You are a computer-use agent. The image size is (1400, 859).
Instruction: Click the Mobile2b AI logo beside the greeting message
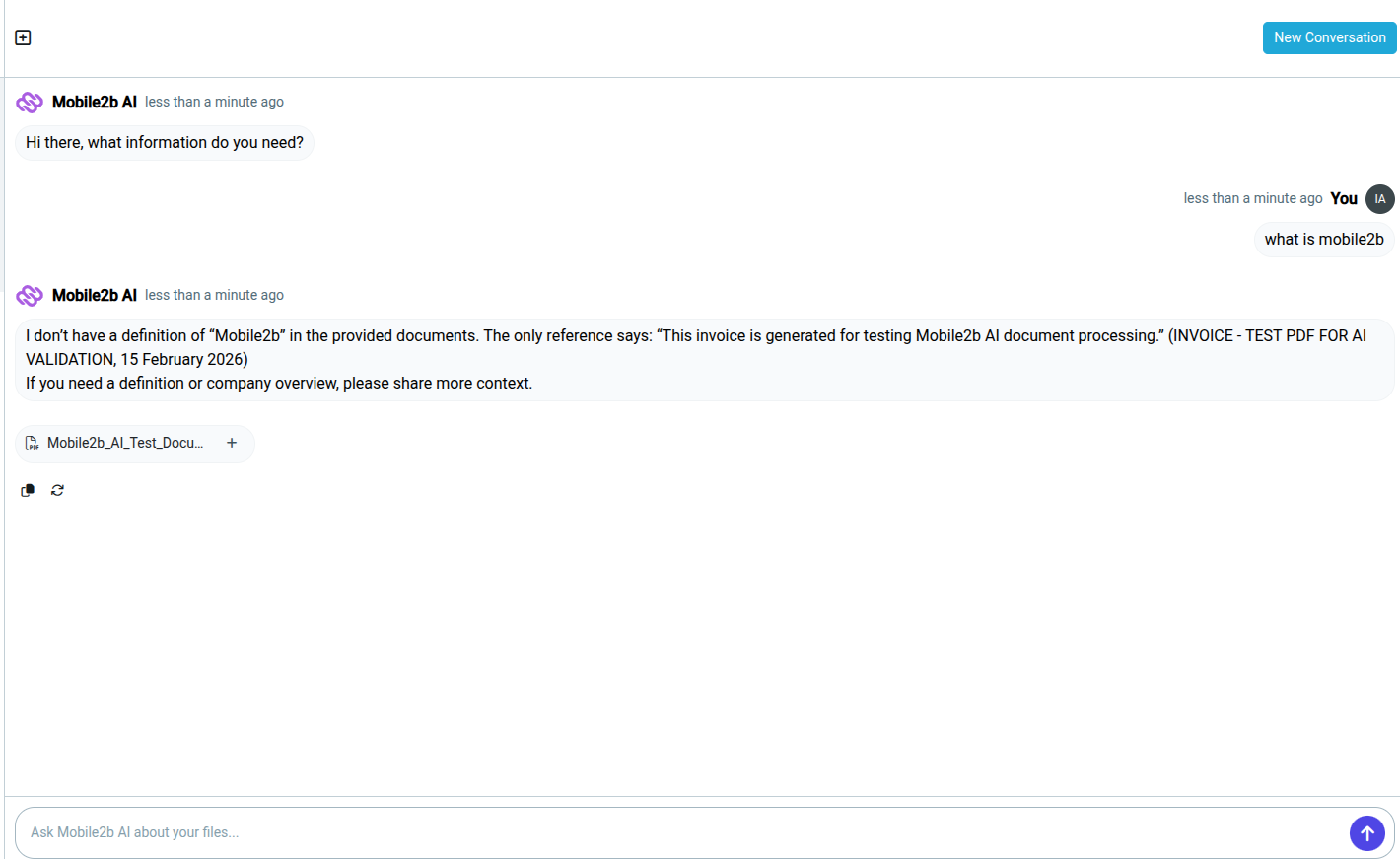[30, 102]
